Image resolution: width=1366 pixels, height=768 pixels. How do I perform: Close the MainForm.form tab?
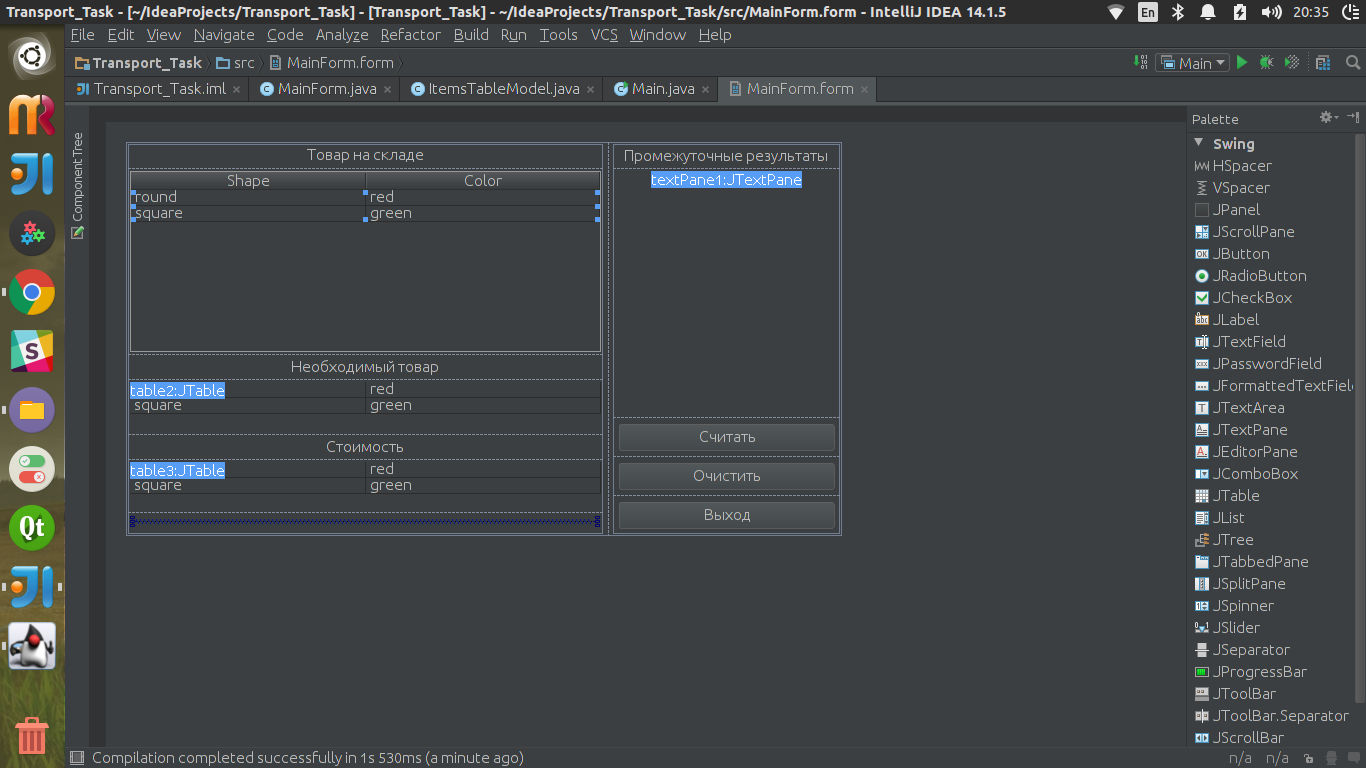(865, 89)
